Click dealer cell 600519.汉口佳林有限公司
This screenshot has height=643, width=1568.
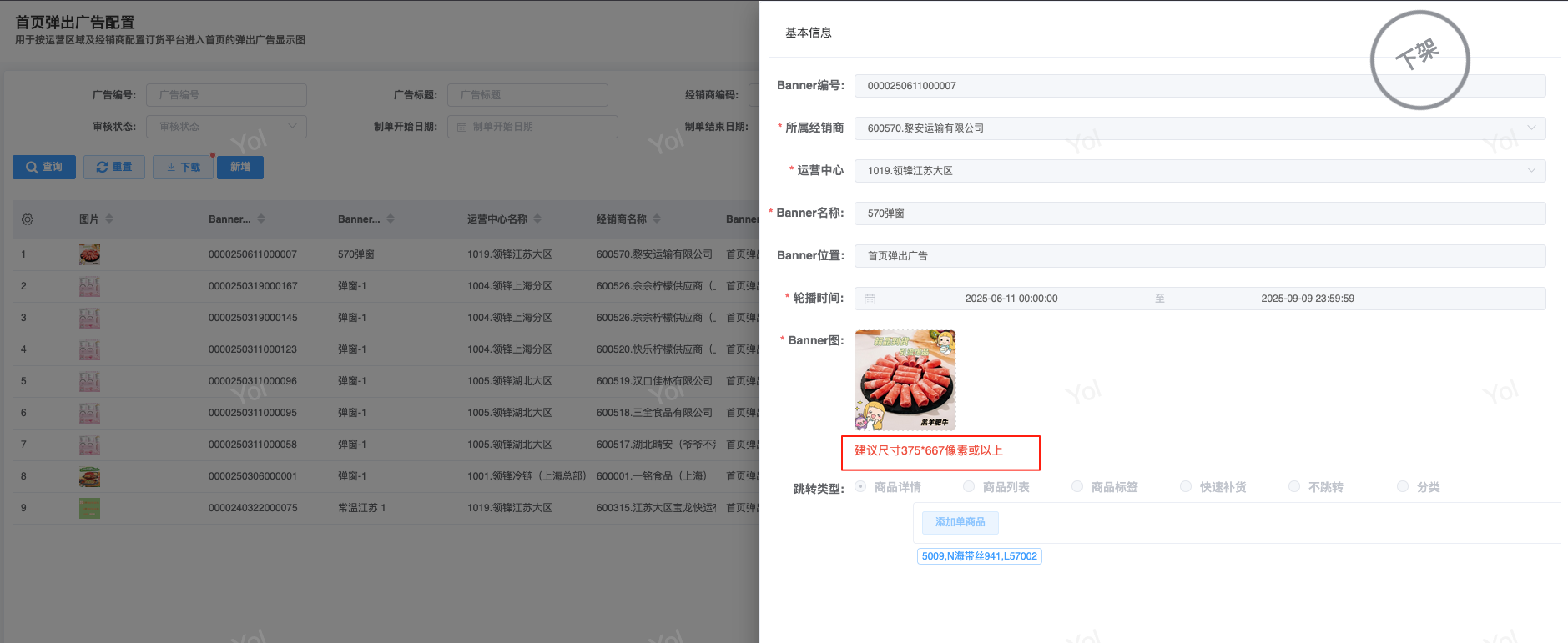tap(654, 381)
